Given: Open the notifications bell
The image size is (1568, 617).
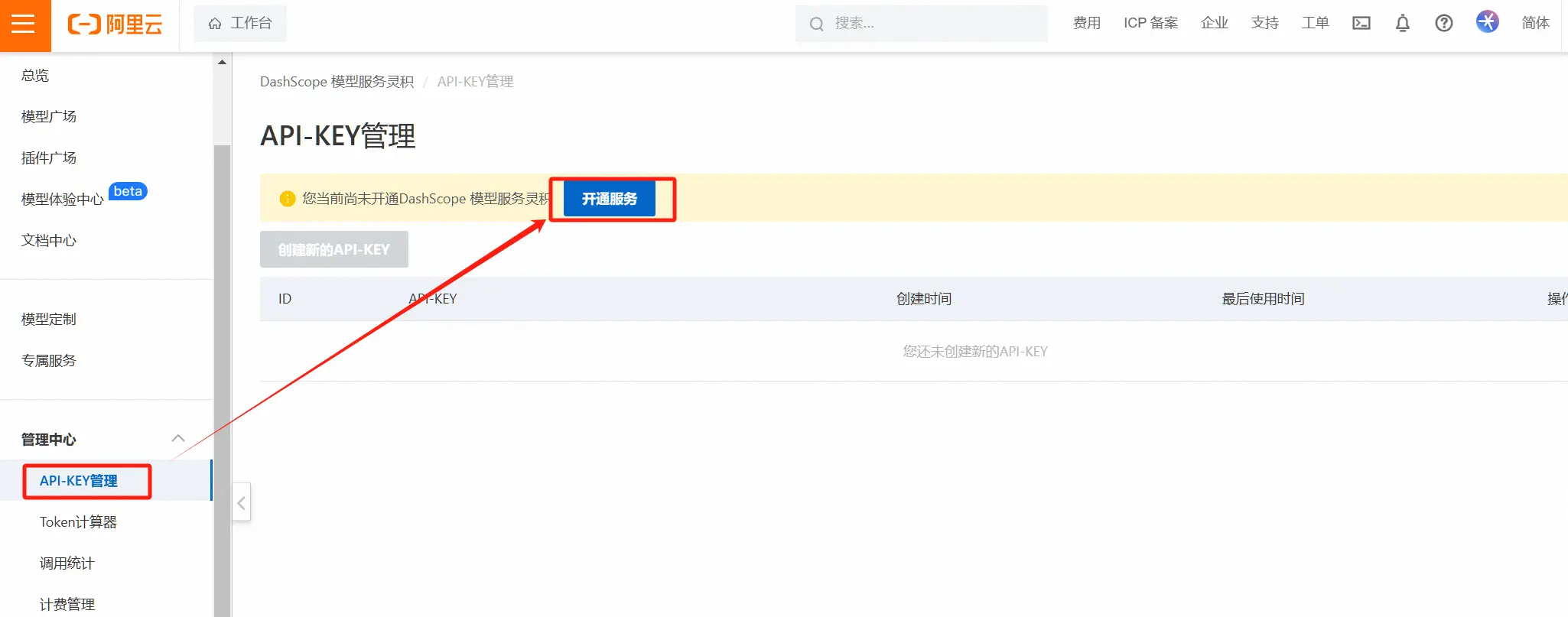Looking at the screenshot, I should [x=1403, y=23].
